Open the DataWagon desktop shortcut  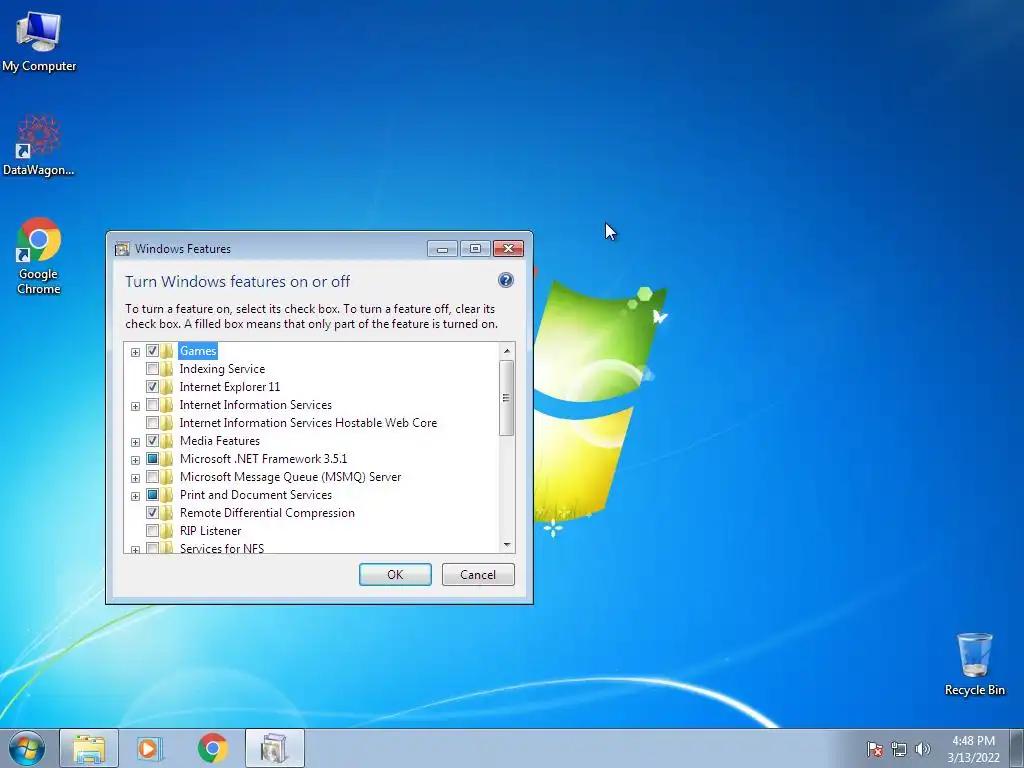click(x=39, y=146)
